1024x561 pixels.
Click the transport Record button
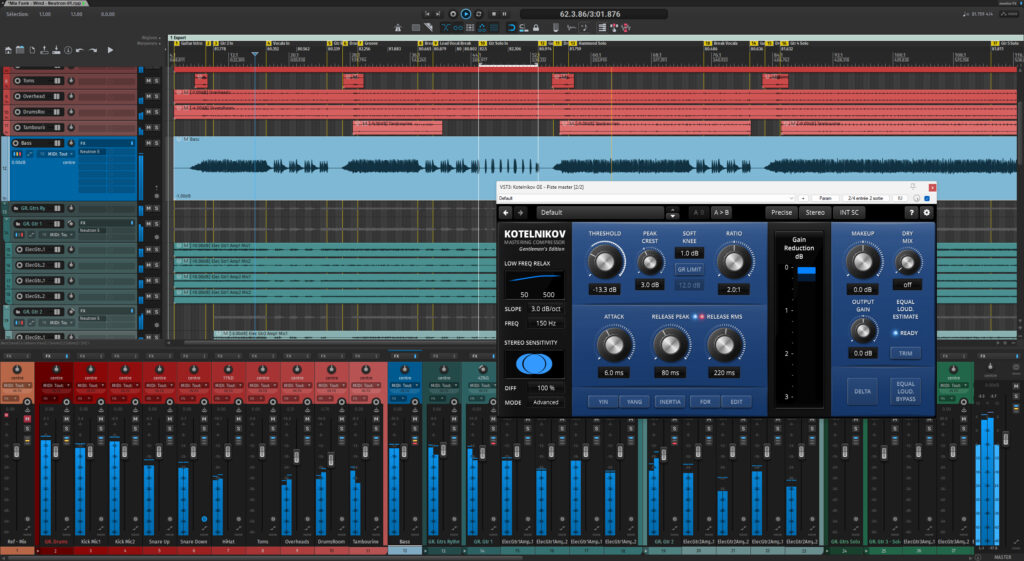click(x=453, y=14)
